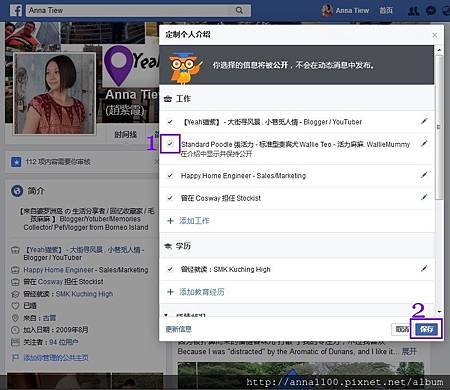Viewport: 450px width, 390px height.
Task: Open SMK Kuching High link in intro sidebar
Action: [x=84, y=294]
